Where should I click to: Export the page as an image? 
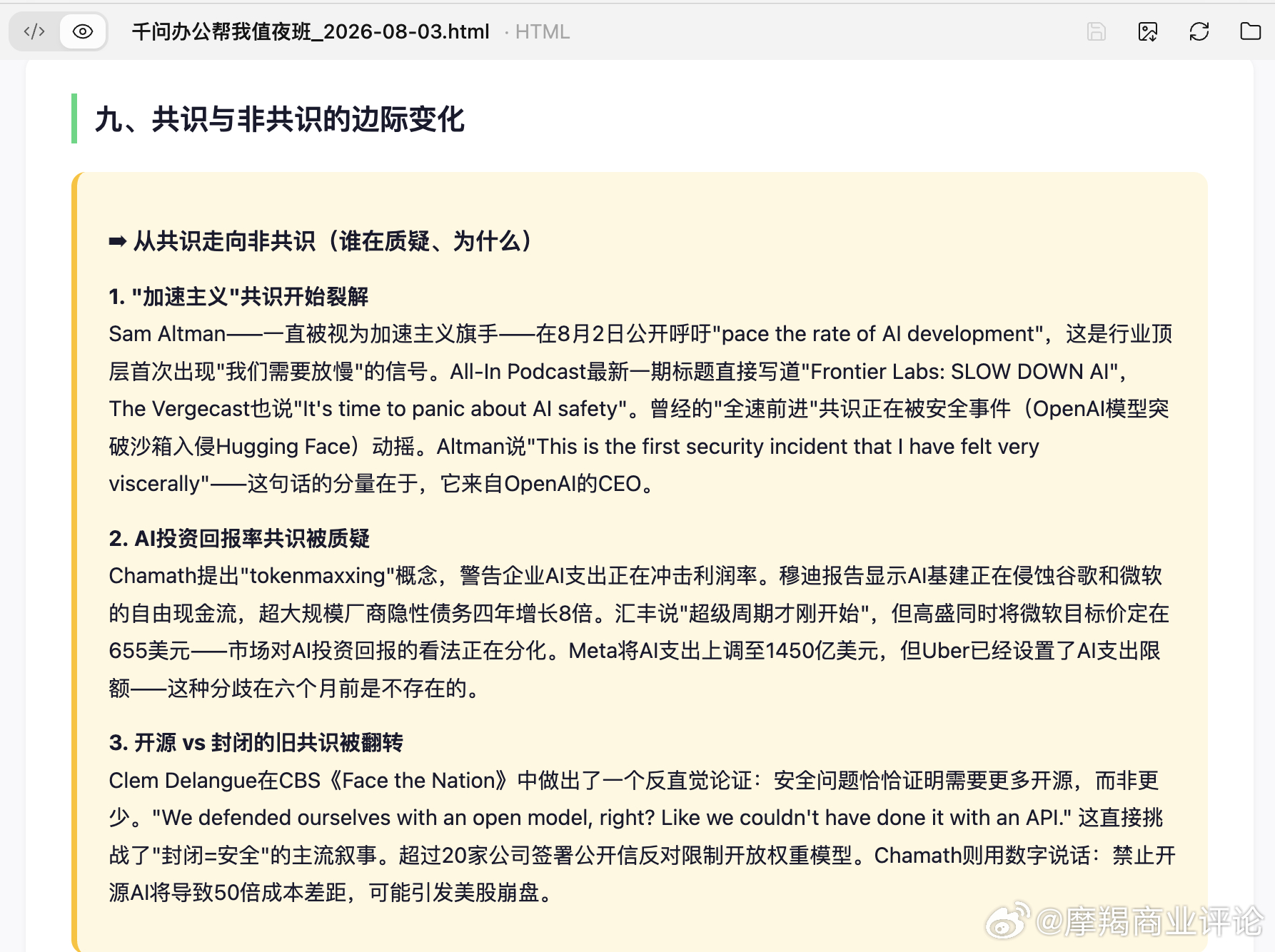[x=1148, y=31]
